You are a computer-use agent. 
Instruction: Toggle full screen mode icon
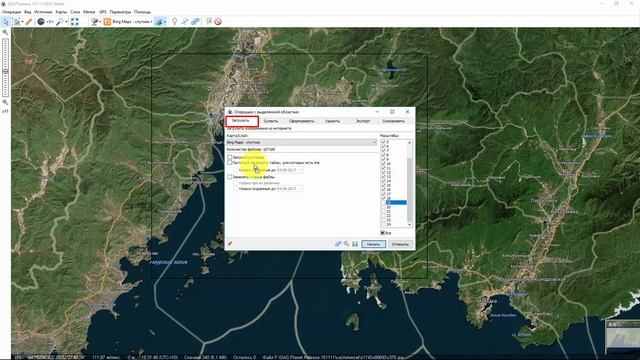pyautogui.click(x=75, y=22)
